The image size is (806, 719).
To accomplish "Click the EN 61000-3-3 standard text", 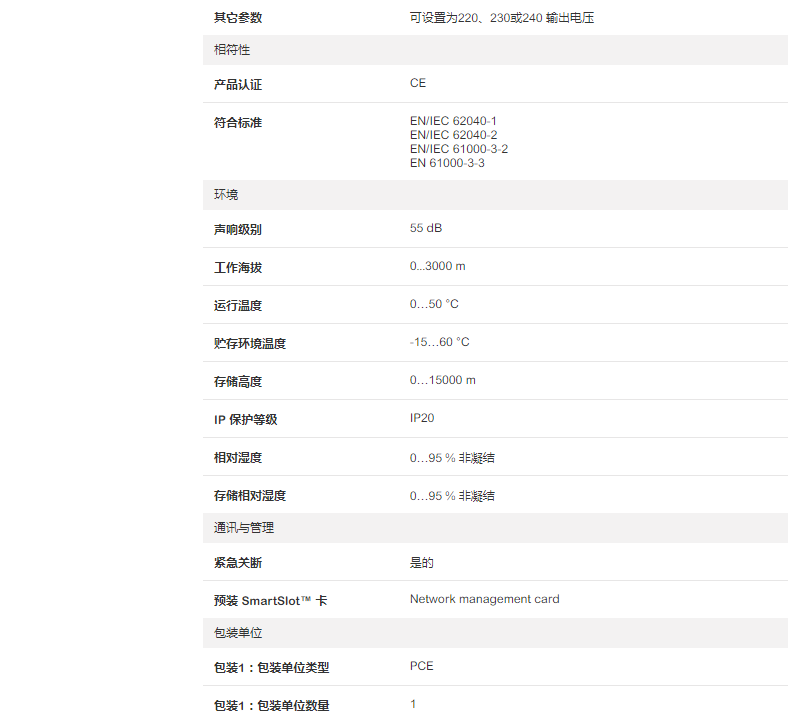I will [447, 163].
